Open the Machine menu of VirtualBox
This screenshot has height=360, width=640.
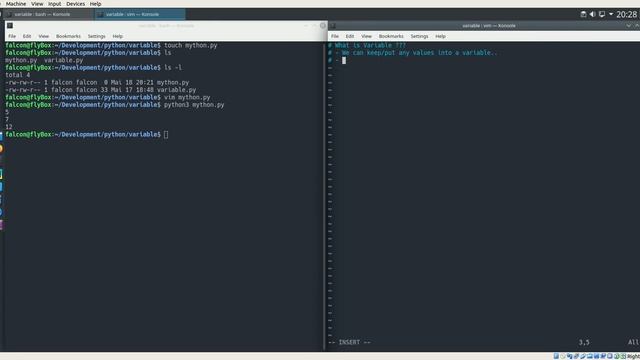[x=16, y=4]
